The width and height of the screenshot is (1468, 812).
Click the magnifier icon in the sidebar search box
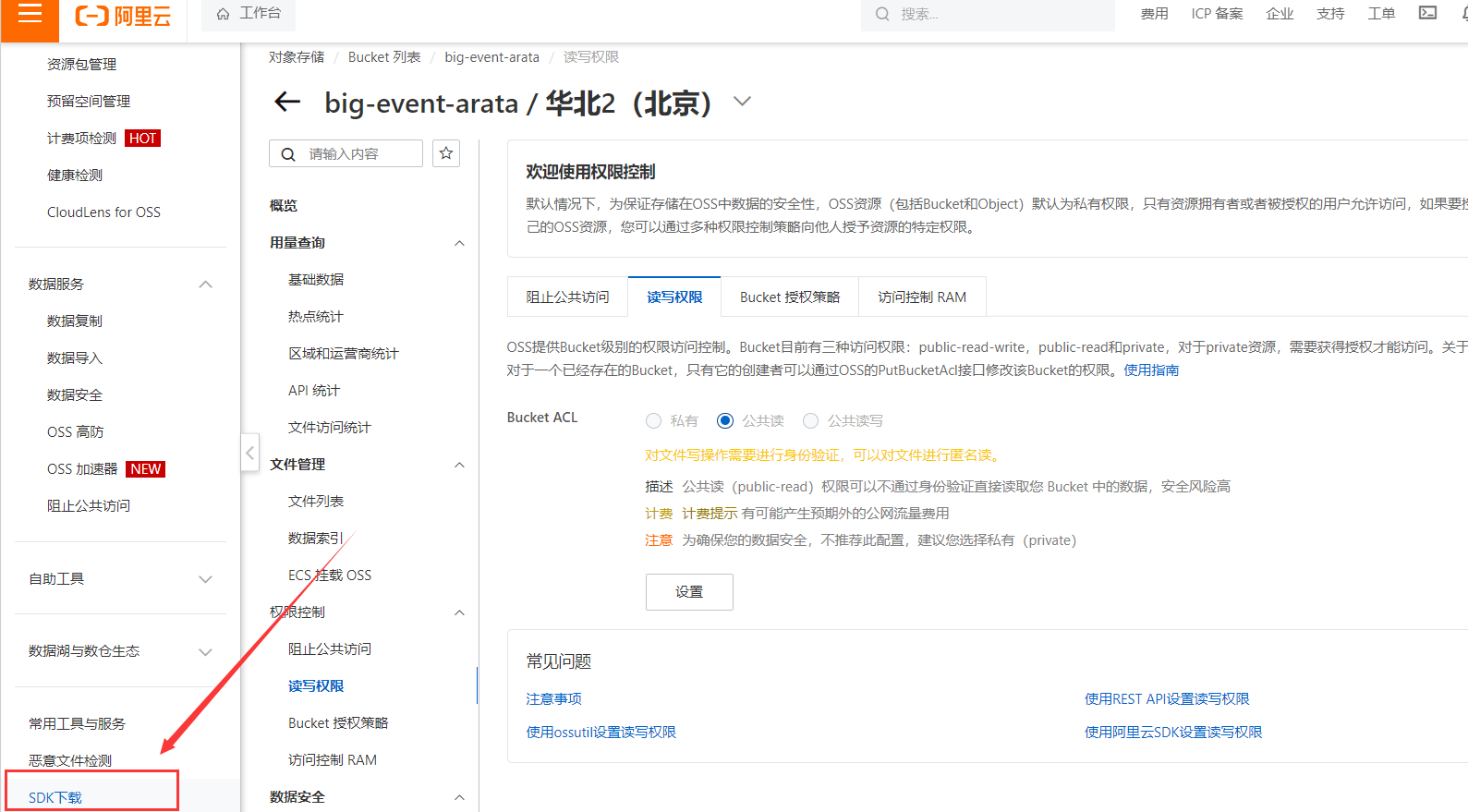tap(288, 154)
